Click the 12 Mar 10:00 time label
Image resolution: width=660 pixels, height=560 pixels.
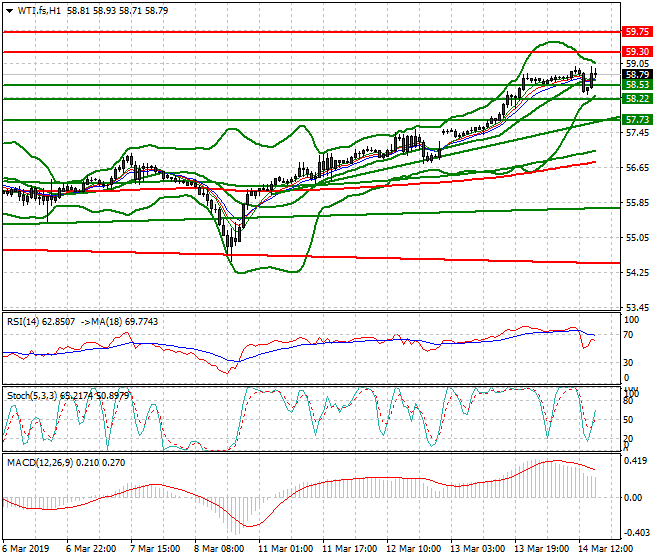pyautogui.click(x=414, y=549)
